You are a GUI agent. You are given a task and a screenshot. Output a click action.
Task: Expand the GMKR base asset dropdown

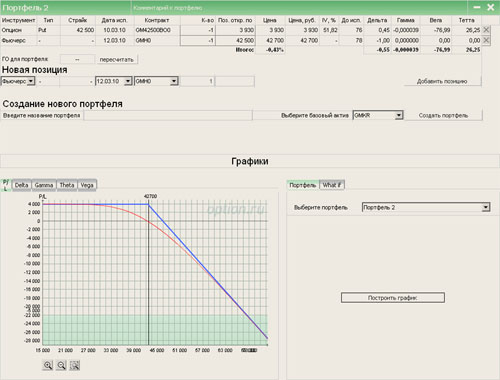(x=399, y=115)
